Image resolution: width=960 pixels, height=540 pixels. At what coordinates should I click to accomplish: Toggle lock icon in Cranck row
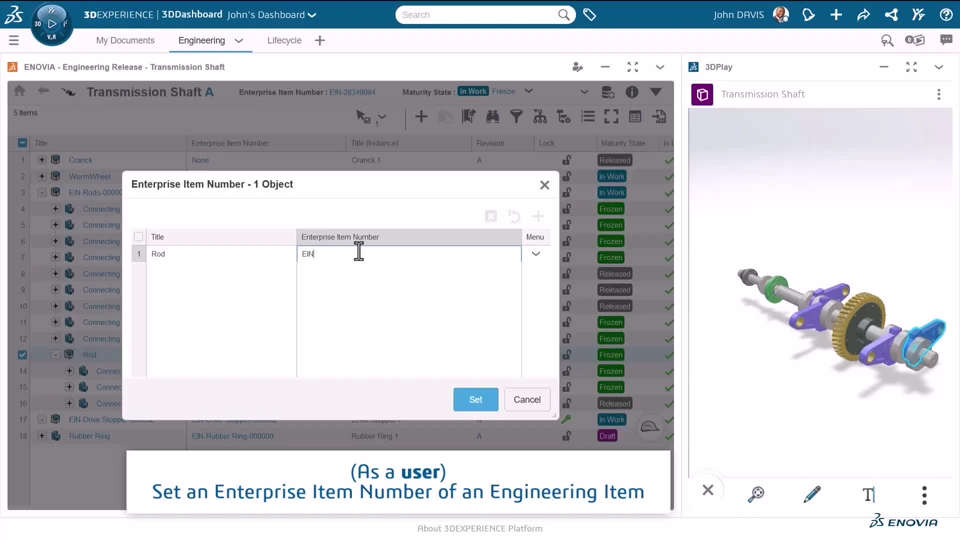click(x=567, y=160)
